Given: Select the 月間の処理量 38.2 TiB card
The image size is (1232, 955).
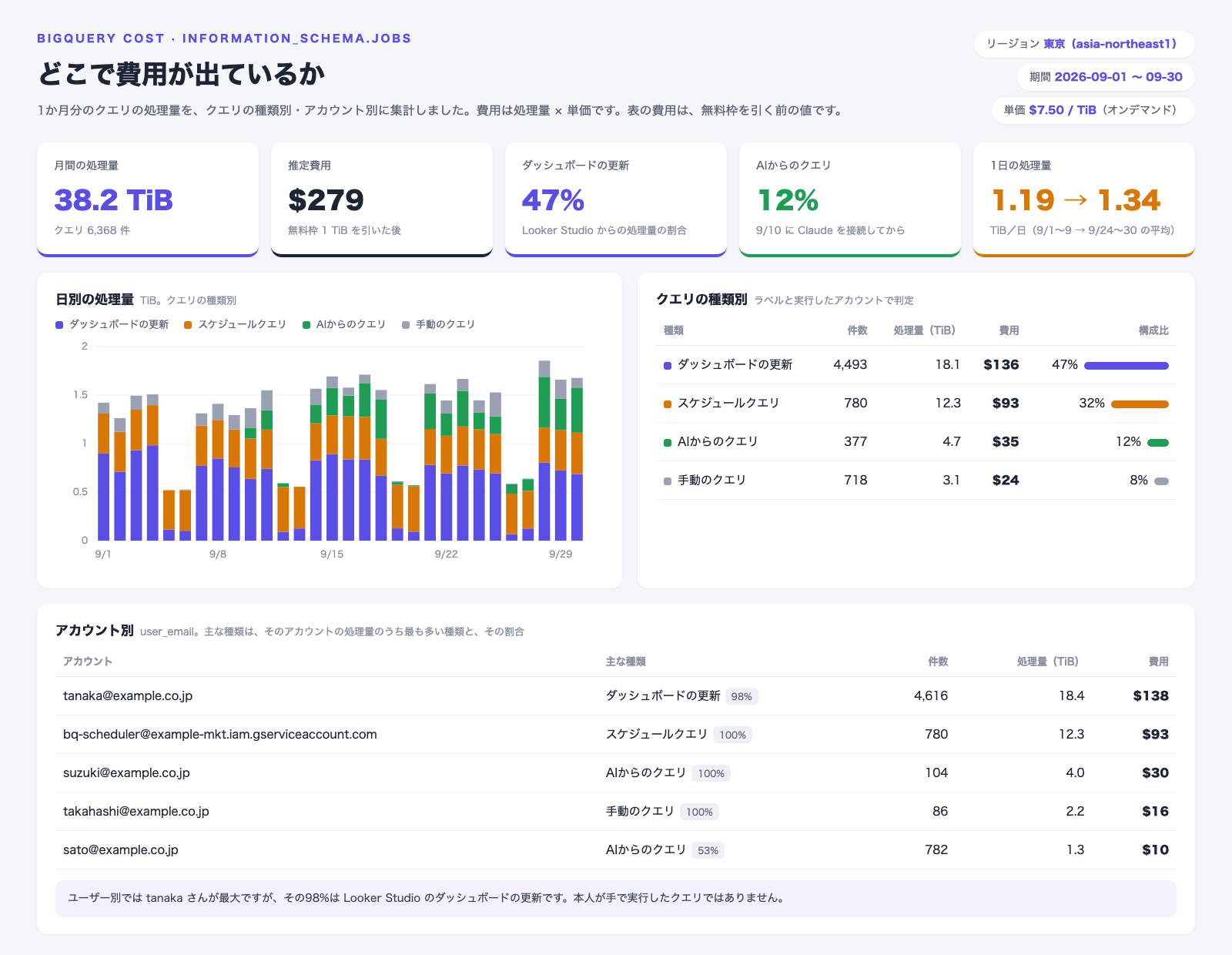Looking at the screenshot, I should tap(148, 199).
